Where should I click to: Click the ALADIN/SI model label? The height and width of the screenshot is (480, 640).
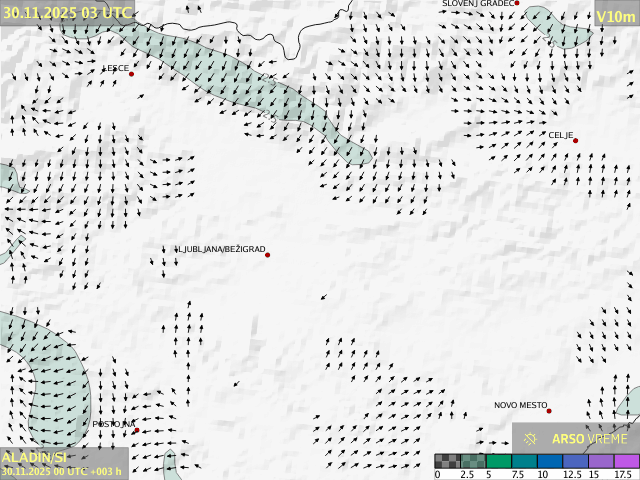[34, 457]
